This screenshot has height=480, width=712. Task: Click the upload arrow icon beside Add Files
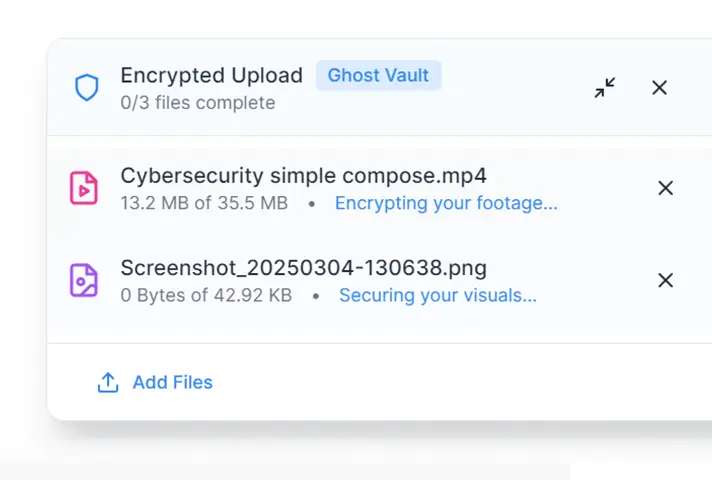pos(108,382)
